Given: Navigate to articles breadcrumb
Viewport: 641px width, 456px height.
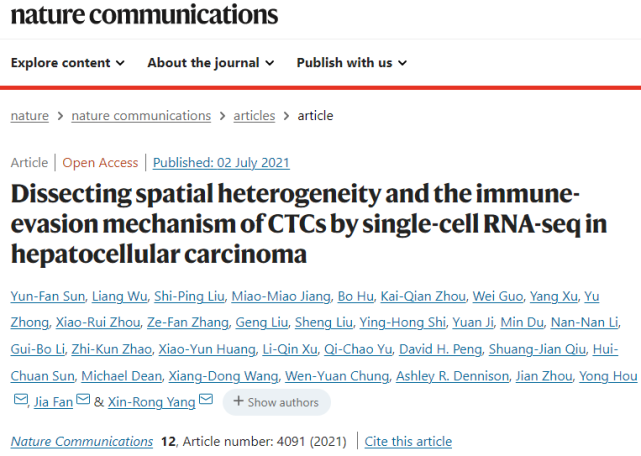Looking at the screenshot, I should 254,115.
